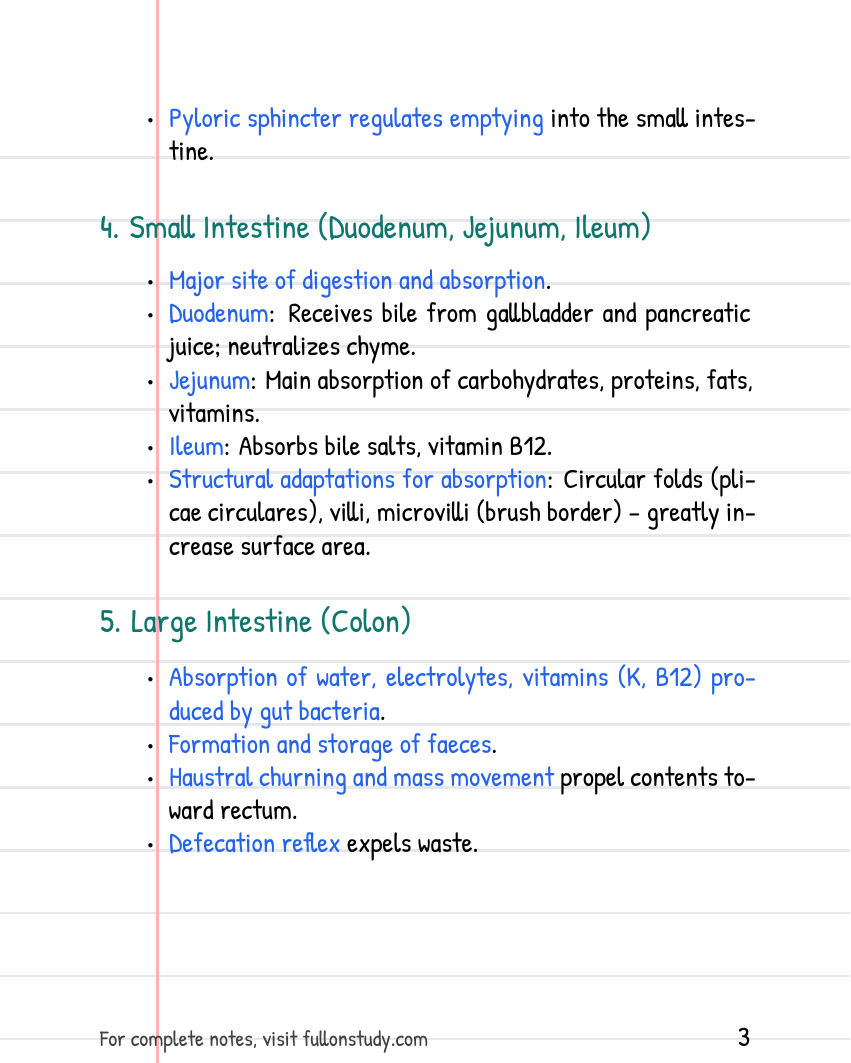Click the blue 'Defecation reflex' phrase
This screenshot has width=851, height=1063.
click(x=254, y=844)
